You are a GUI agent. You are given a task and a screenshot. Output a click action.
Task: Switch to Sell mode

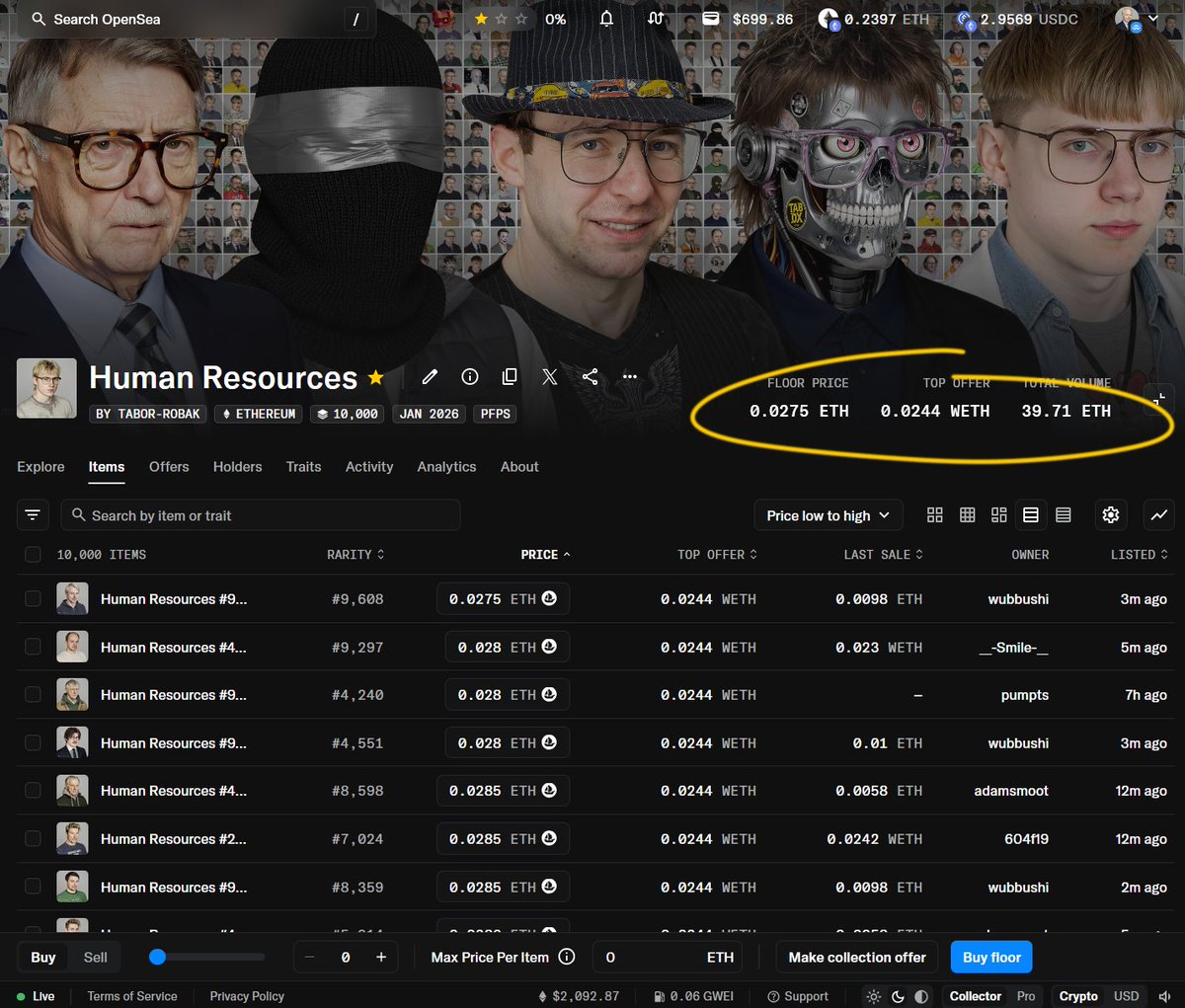[96, 957]
